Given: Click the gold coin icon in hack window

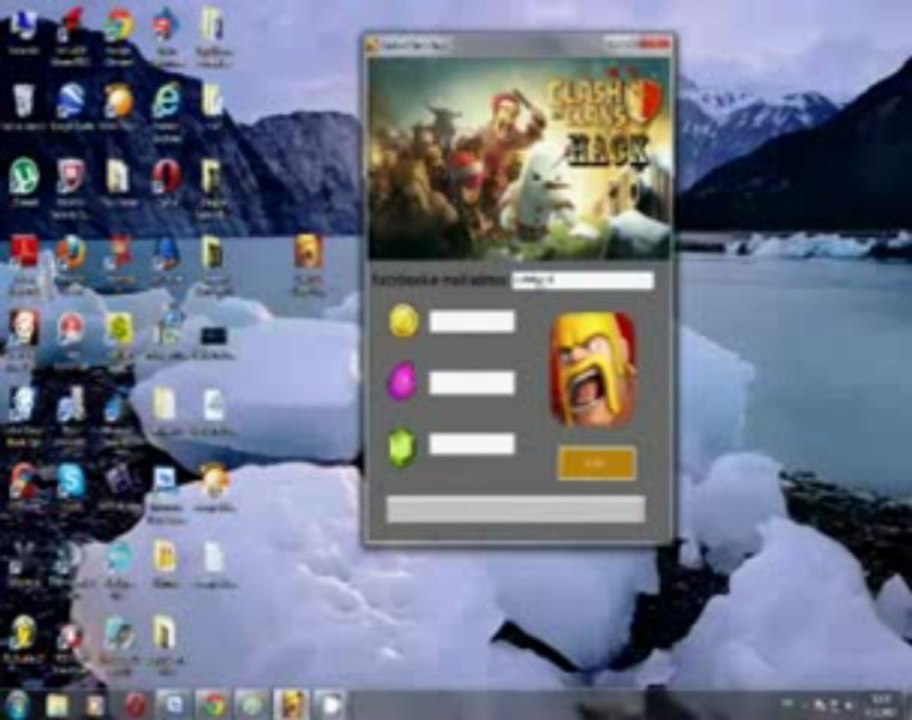Looking at the screenshot, I should pos(404,321).
